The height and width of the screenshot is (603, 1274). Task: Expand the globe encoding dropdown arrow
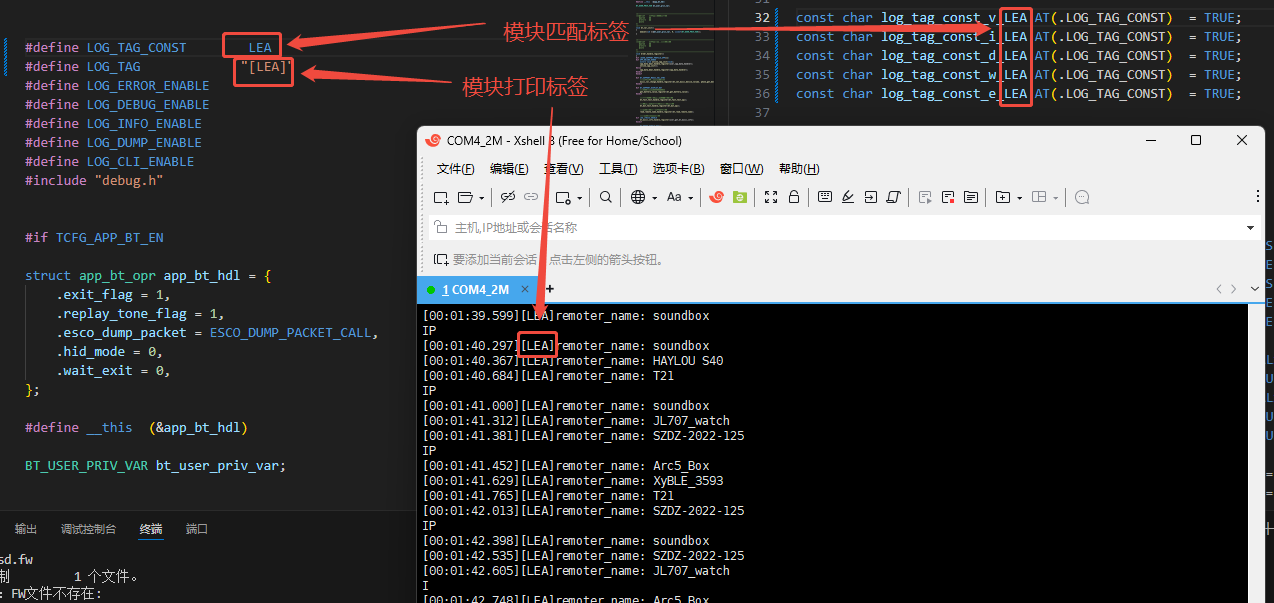[x=654, y=198]
